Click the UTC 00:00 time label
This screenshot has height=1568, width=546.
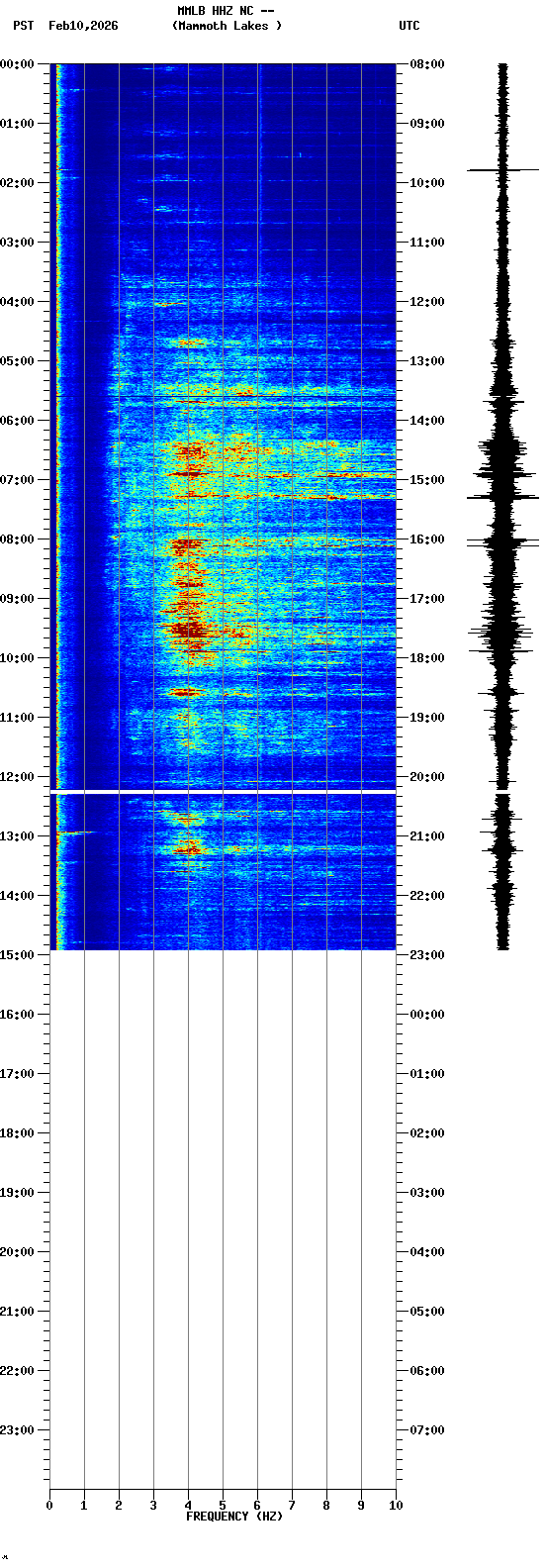(x=427, y=1015)
